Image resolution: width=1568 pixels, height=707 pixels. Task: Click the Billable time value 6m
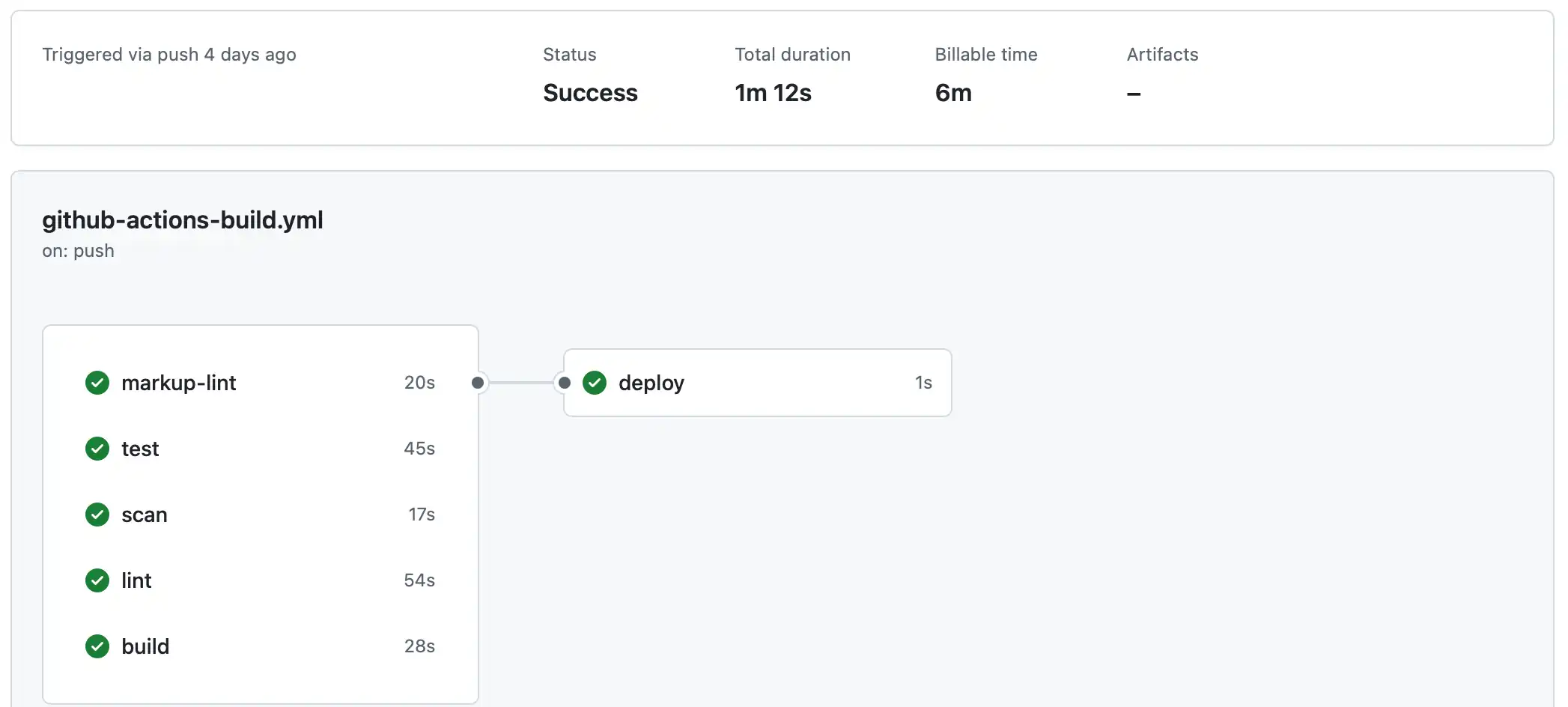click(x=953, y=93)
